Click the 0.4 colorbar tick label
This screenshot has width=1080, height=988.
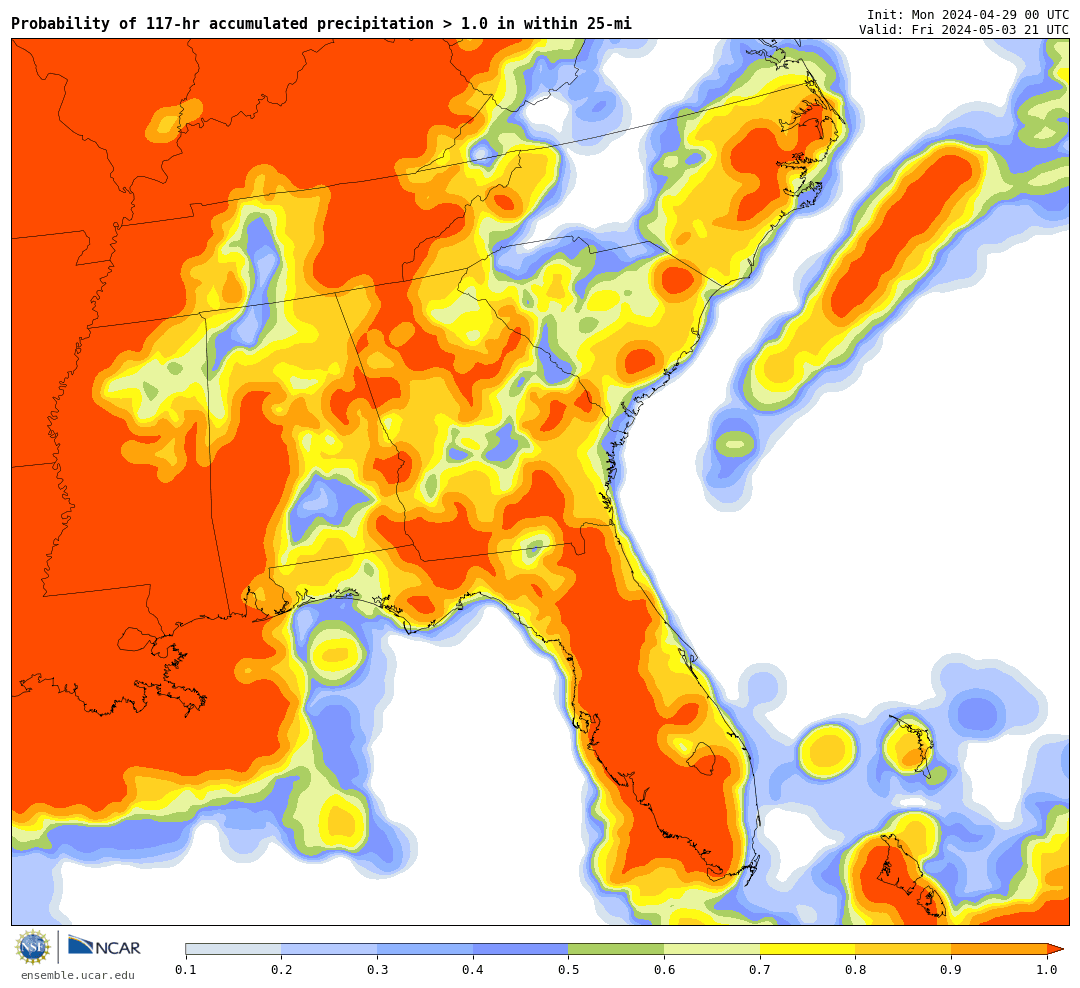click(x=473, y=969)
